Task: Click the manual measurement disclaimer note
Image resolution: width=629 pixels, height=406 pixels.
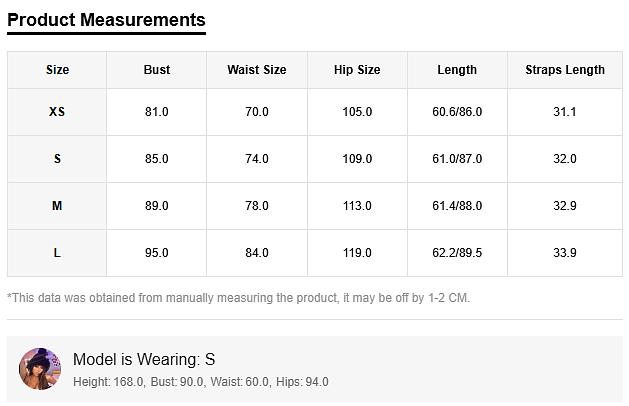Action: click(x=238, y=298)
